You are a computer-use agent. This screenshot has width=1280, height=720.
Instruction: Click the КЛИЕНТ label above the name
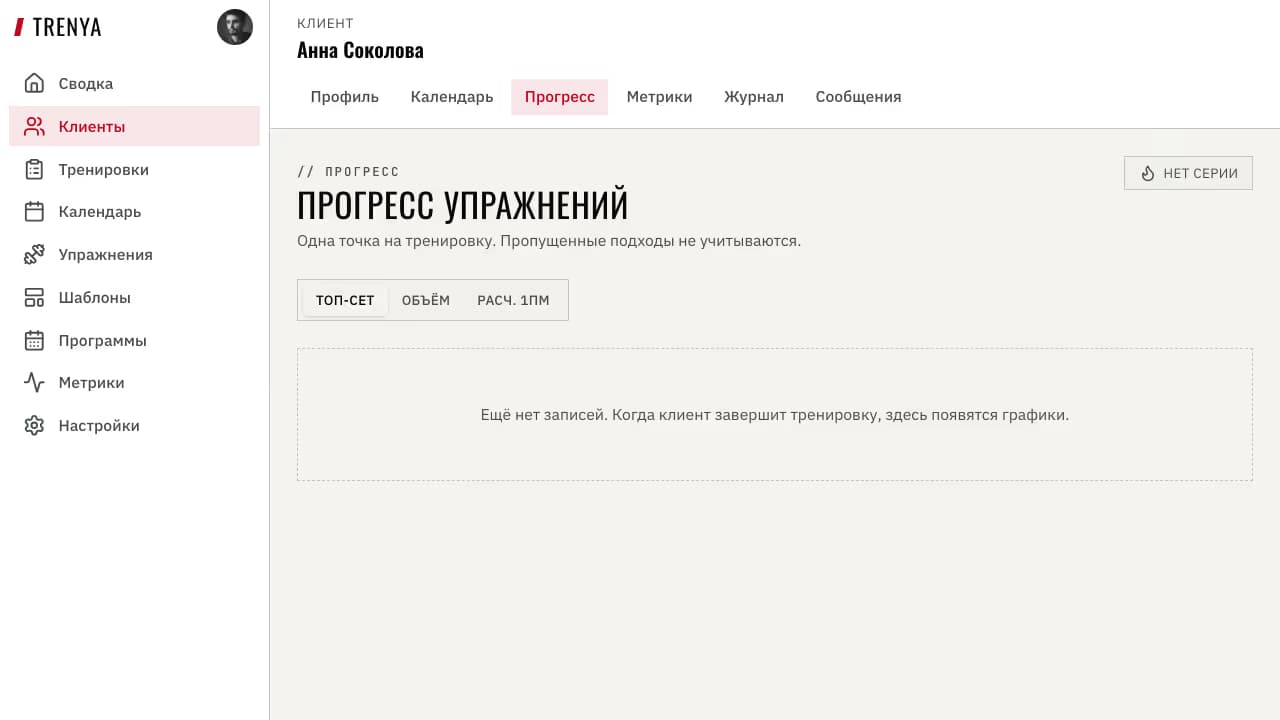point(325,23)
